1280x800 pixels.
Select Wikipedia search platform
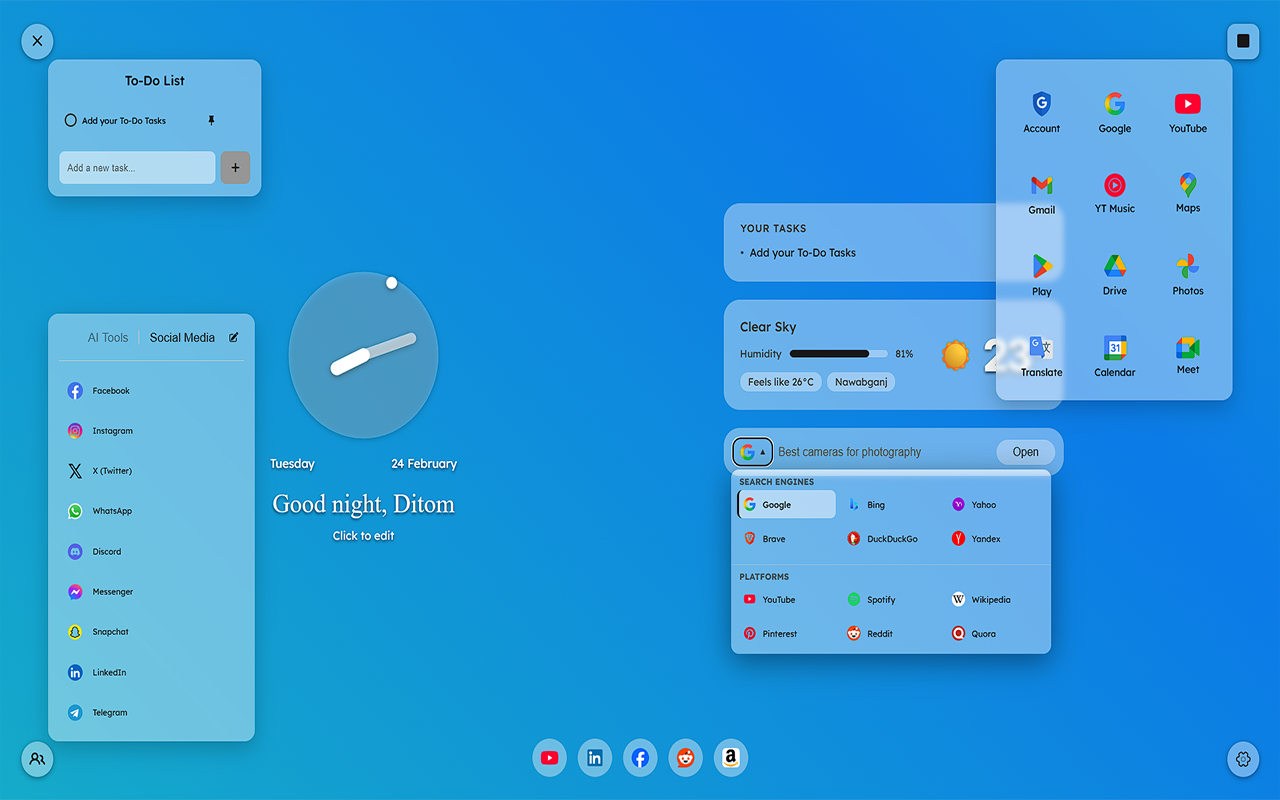pos(997,600)
